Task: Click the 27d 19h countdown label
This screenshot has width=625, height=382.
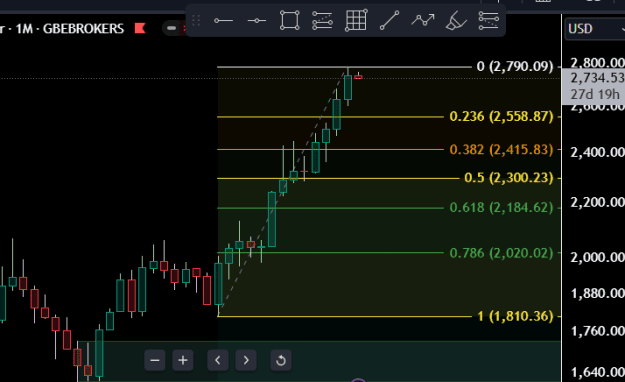Action: (x=594, y=95)
